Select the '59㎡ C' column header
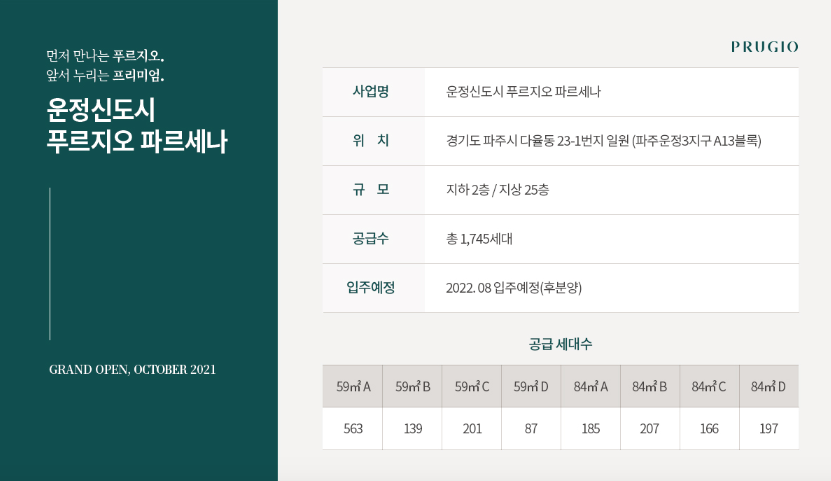This screenshot has height=481, width=831. (x=472, y=386)
